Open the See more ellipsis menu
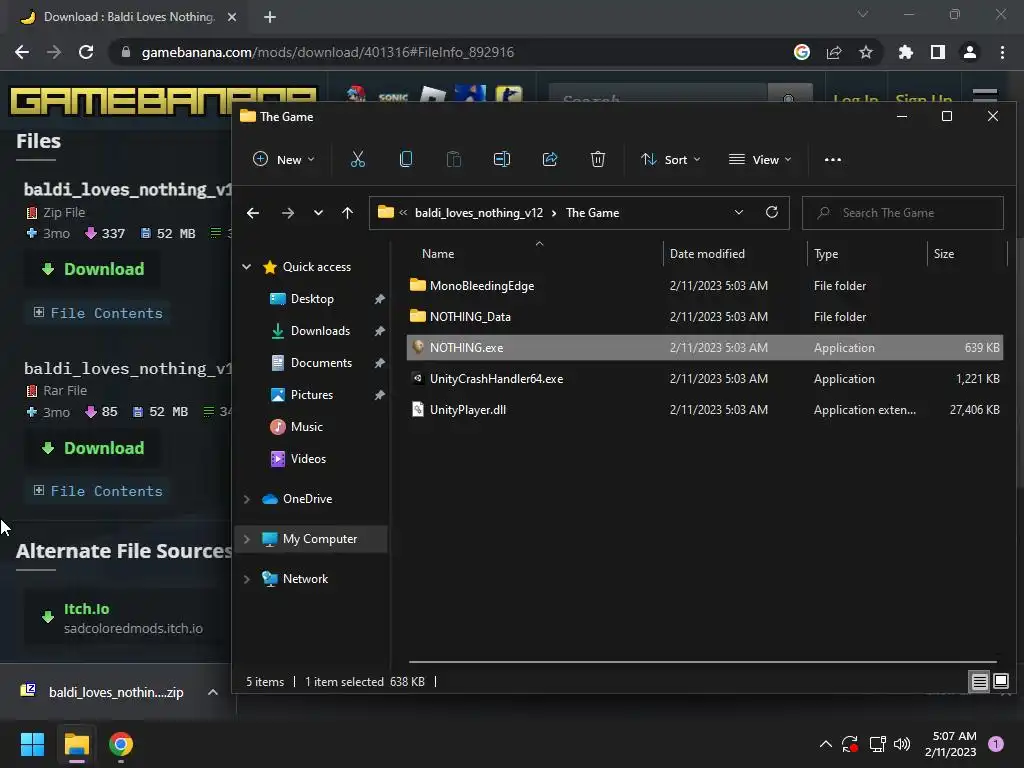The image size is (1024, 768). (x=833, y=159)
